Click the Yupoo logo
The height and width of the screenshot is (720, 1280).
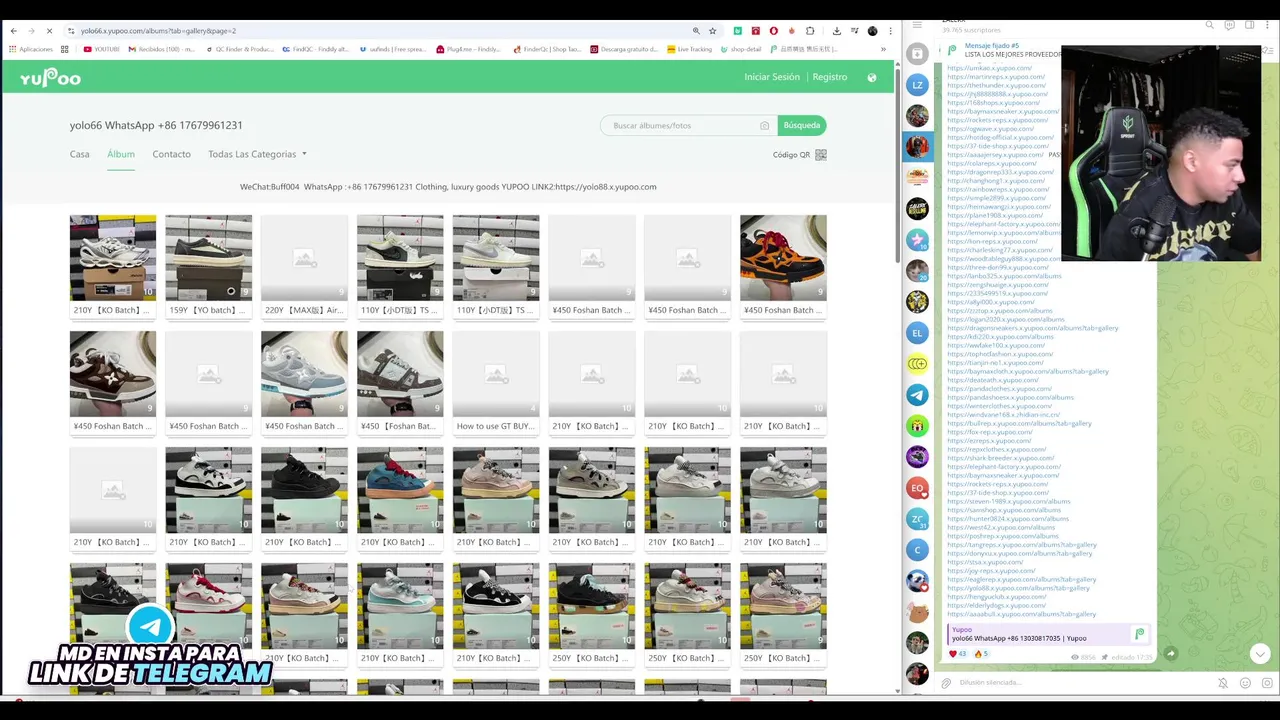point(50,77)
